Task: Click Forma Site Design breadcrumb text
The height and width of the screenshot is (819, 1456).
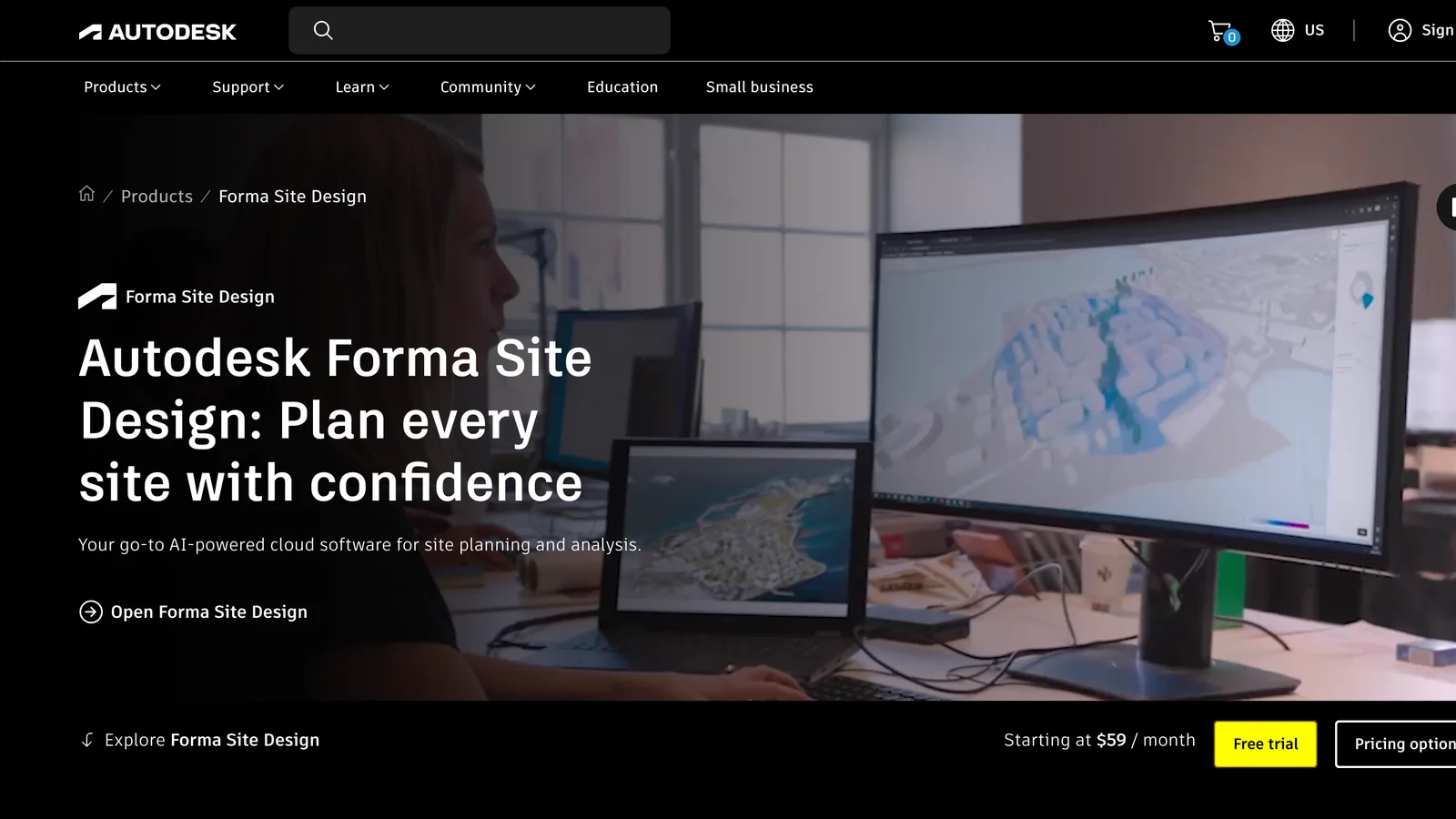Action: [292, 197]
